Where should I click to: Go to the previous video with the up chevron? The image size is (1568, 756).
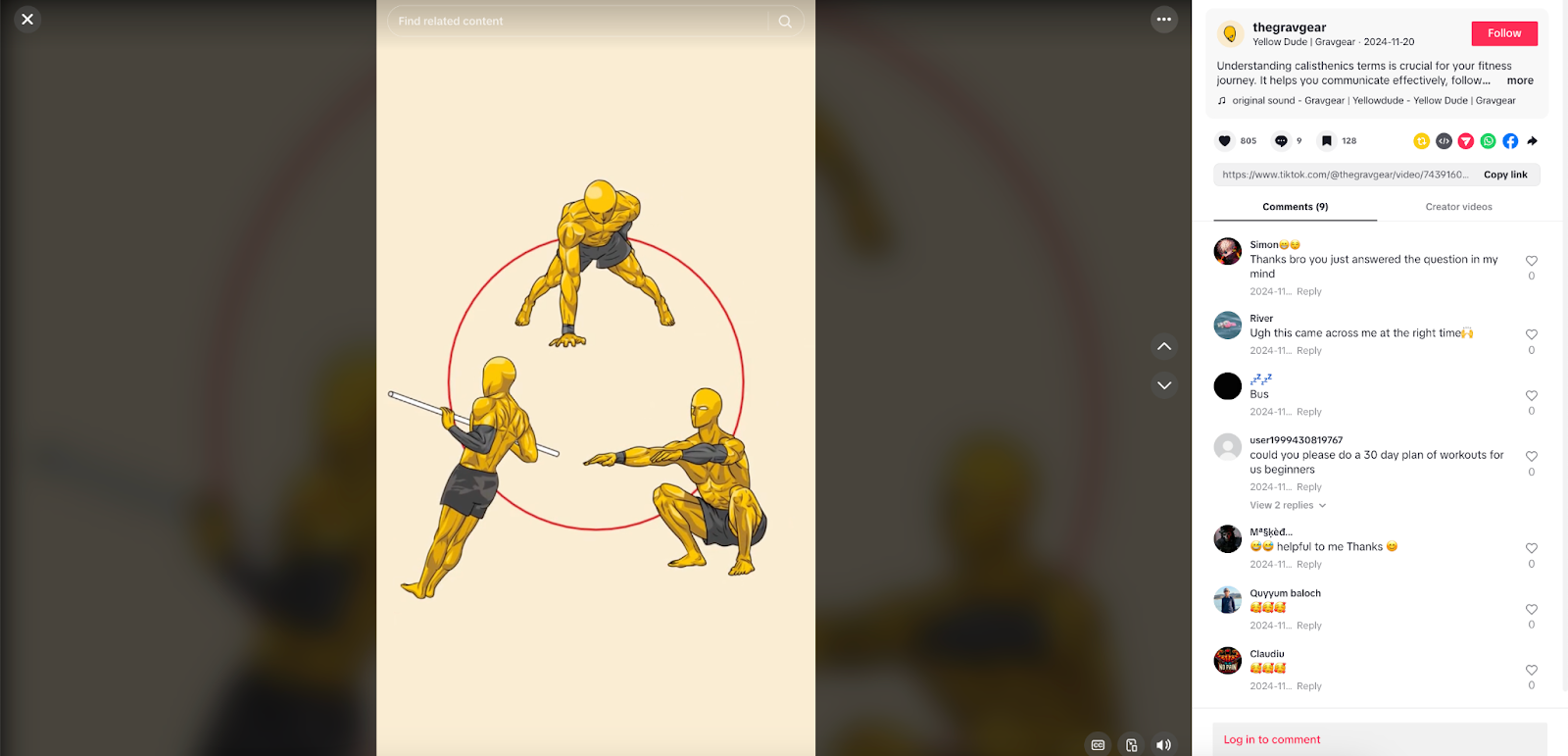tap(1164, 346)
